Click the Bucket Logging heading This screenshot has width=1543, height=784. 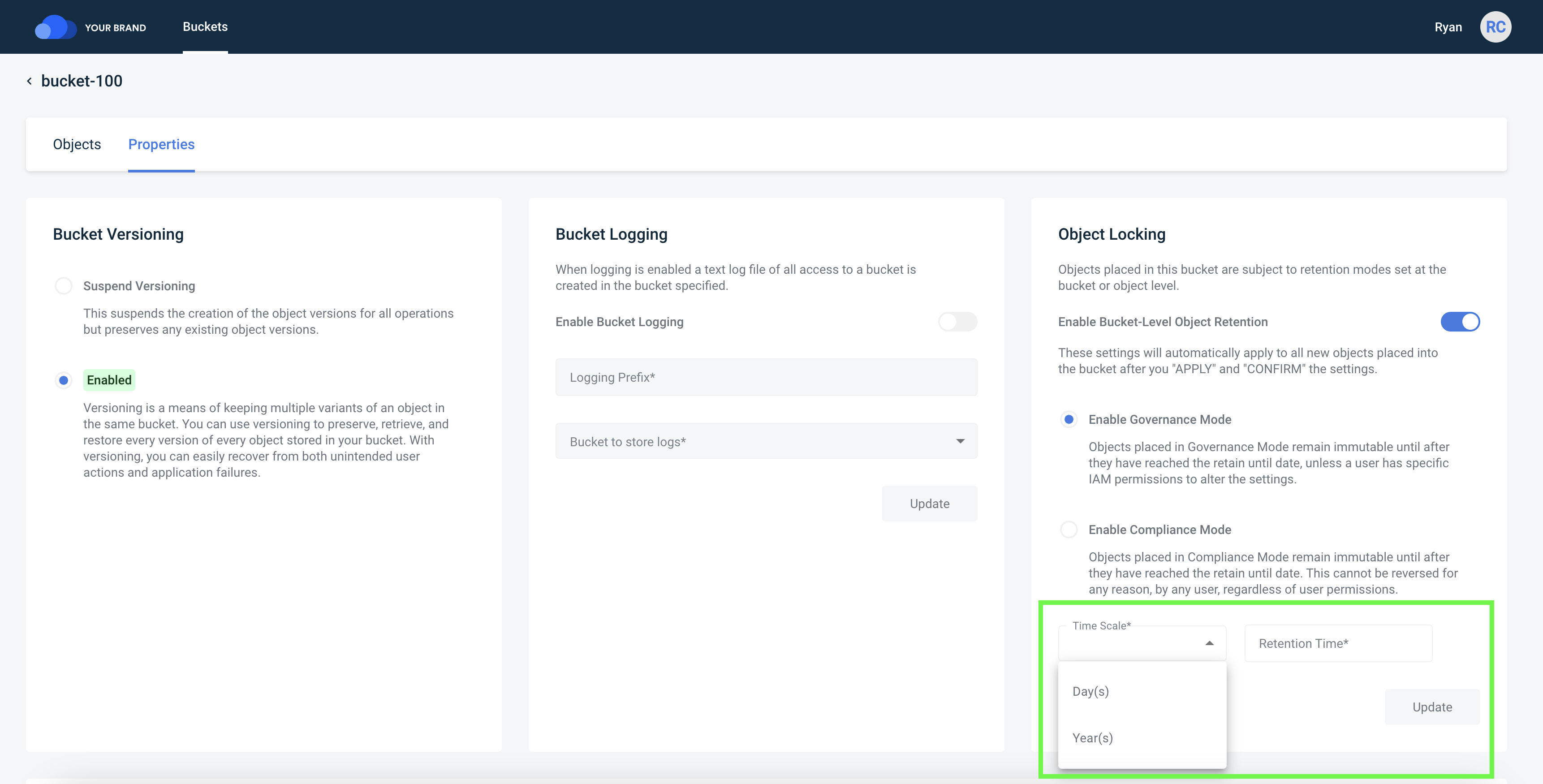(x=611, y=234)
